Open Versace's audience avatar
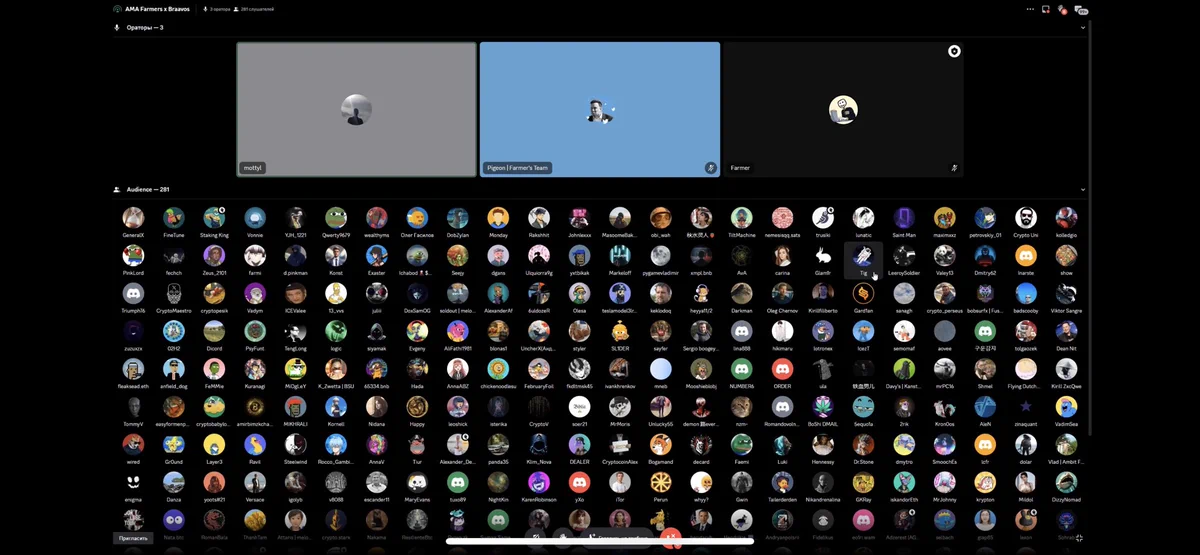Viewport: 1200px width, 555px height. coord(255,482)
